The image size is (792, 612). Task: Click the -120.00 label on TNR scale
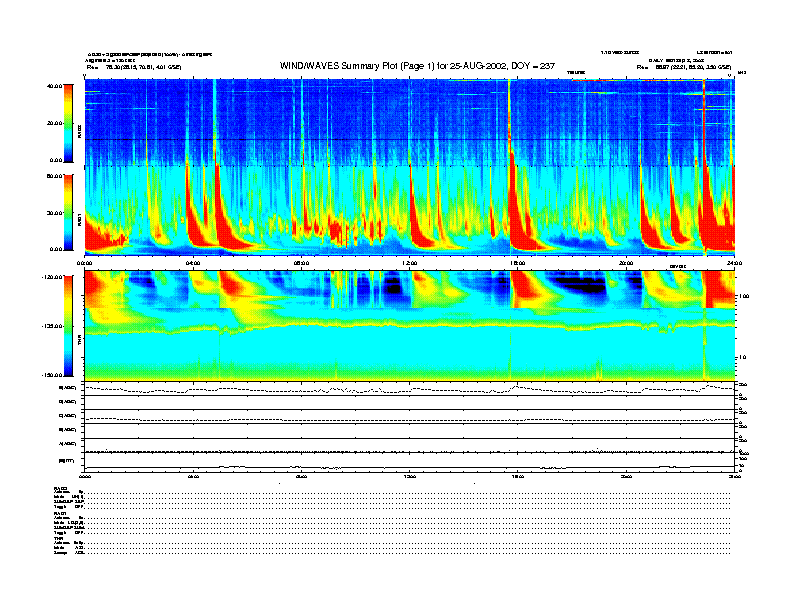click(x=52, y=277)
